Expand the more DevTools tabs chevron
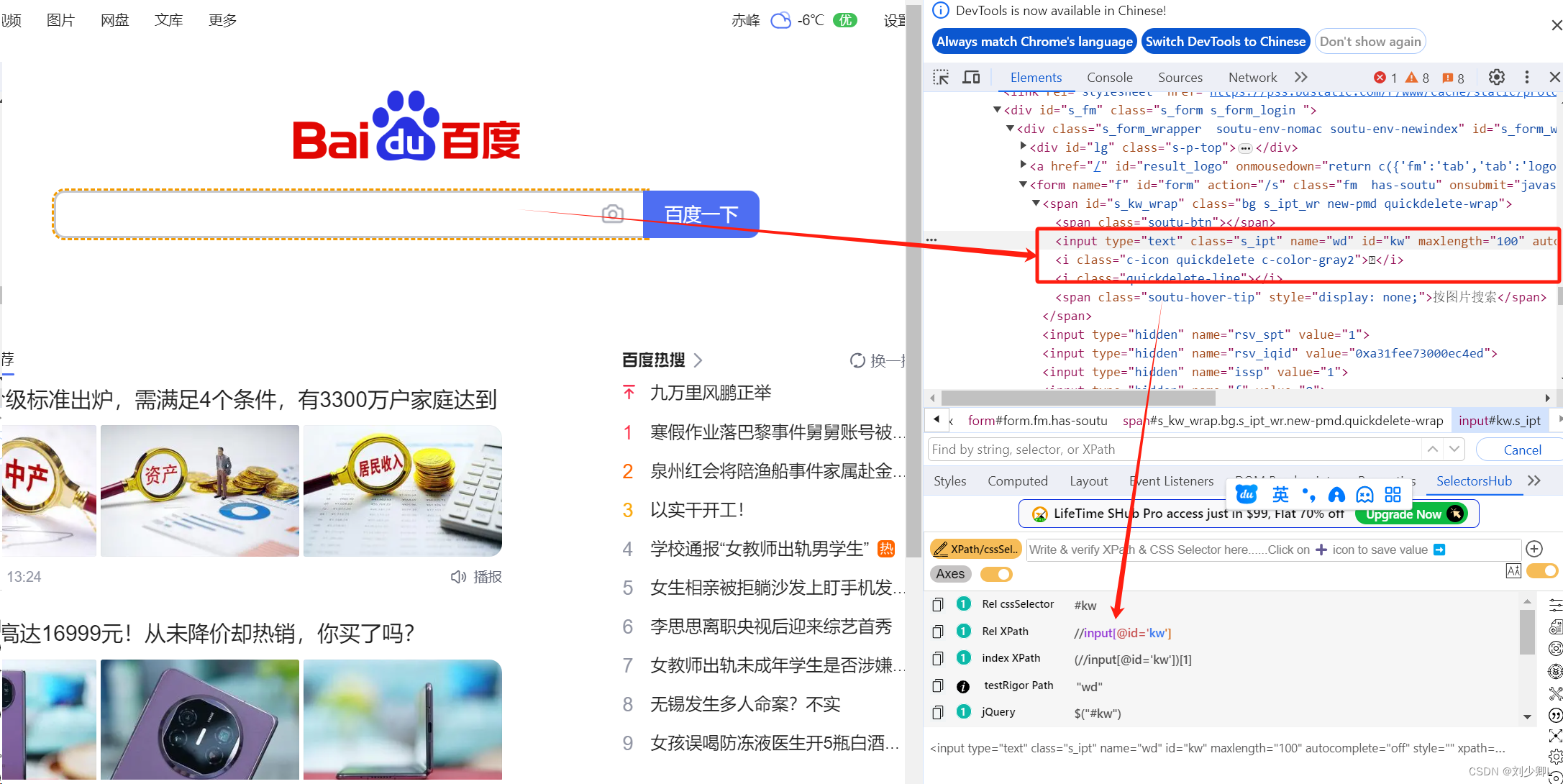This screenshot has width=1563, height=784. (1300, 77)
